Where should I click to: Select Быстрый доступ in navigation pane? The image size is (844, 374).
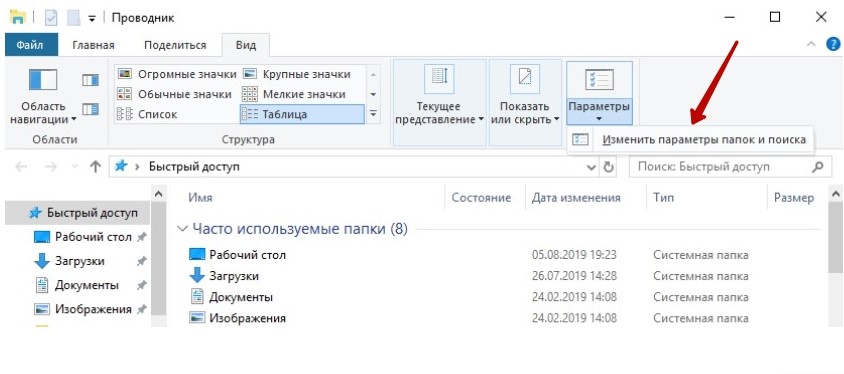(x=78, y=213)
